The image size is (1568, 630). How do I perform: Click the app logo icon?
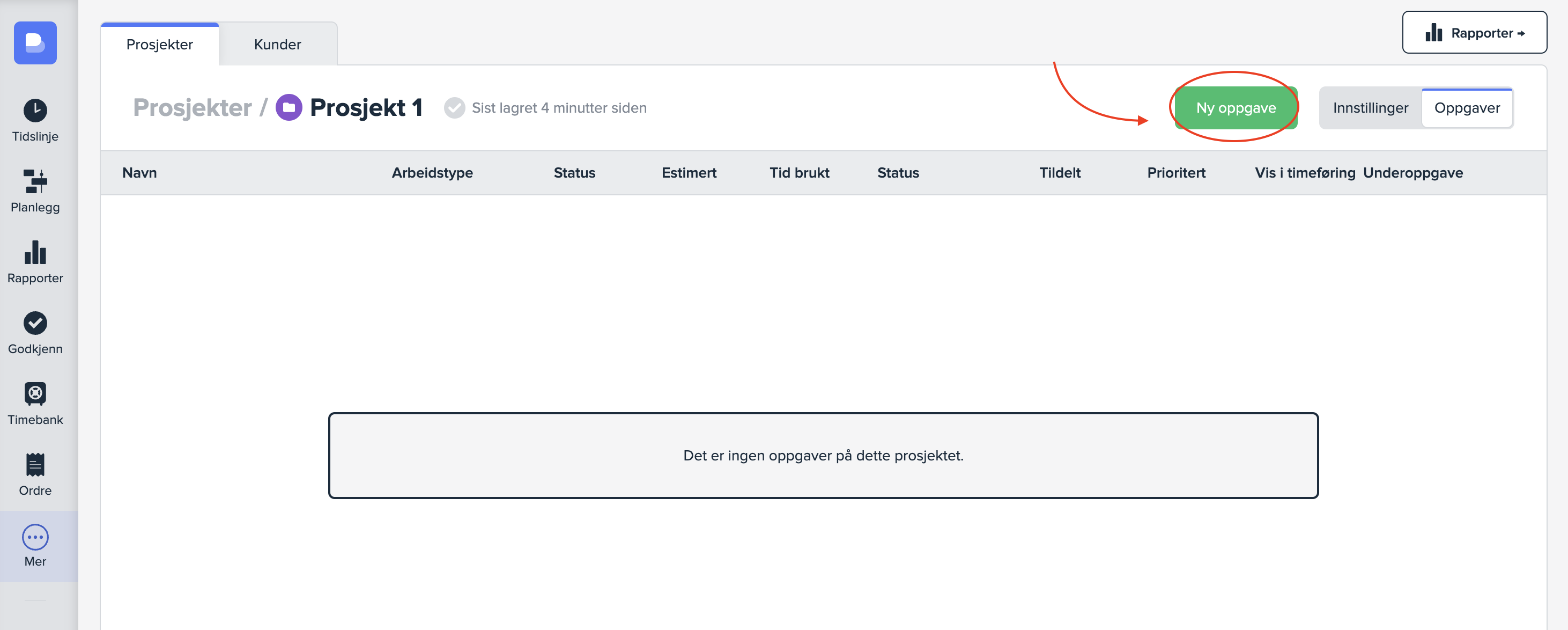point(35,42)
